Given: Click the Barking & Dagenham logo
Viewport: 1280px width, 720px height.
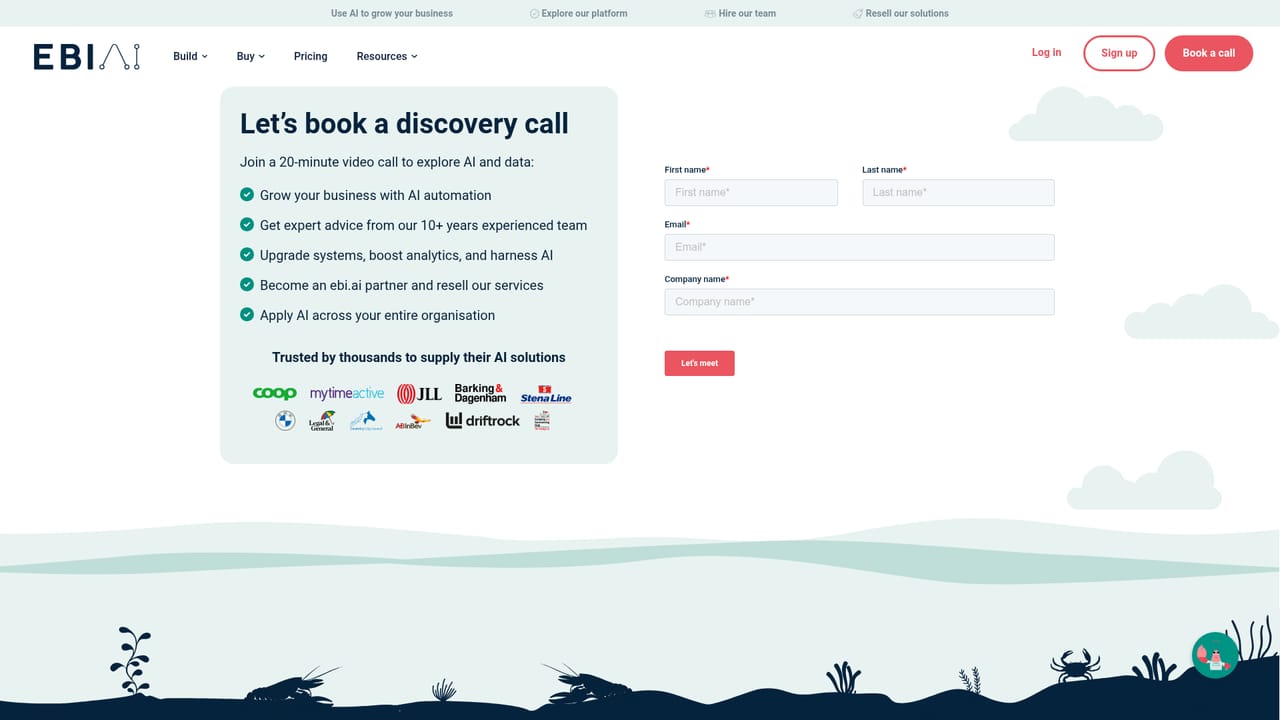Looking at the screenshot, I should click(x=480, y=393).
